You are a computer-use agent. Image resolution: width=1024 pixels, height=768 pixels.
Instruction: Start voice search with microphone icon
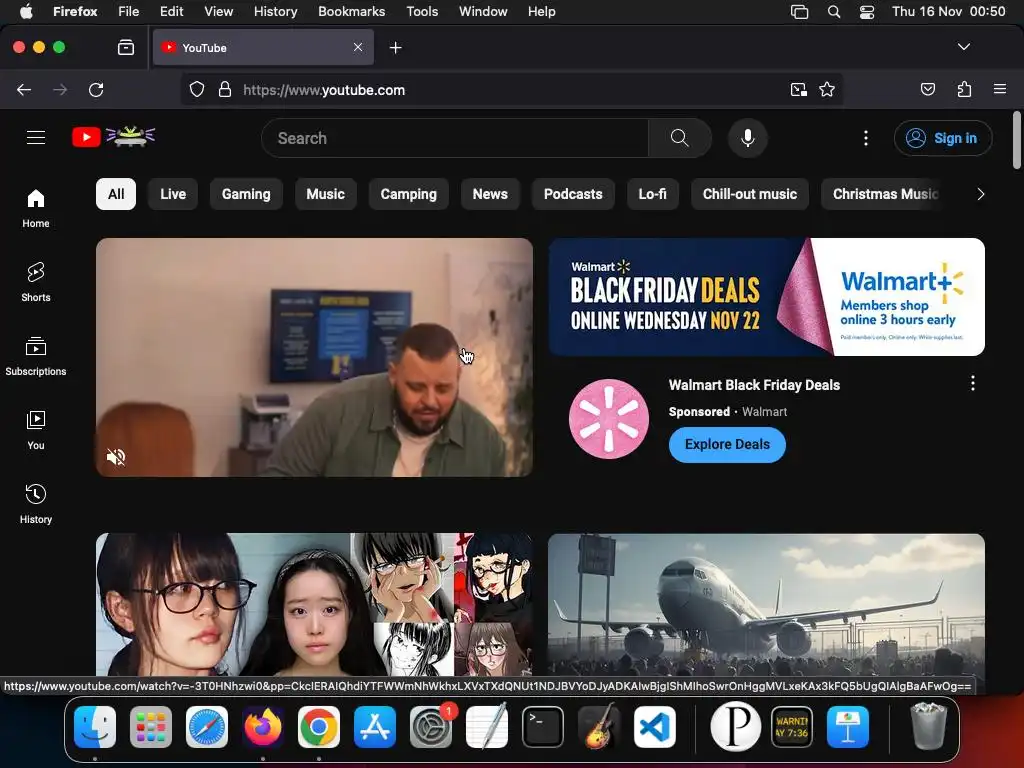coord(748,138)
